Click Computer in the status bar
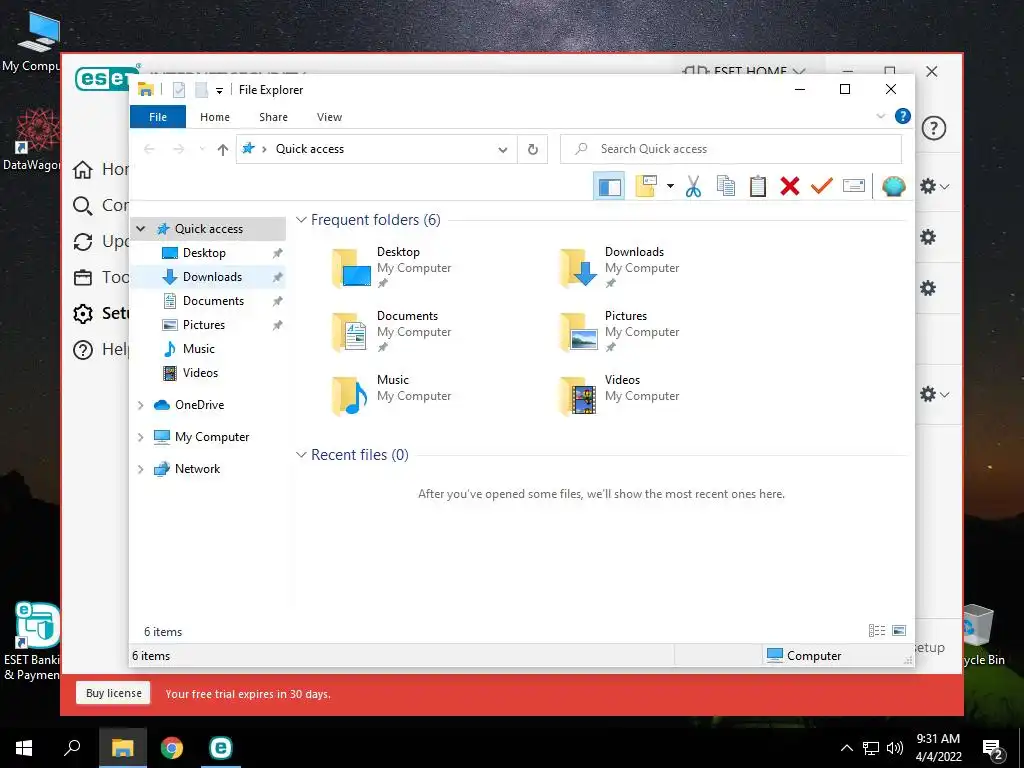The image size is (1024, 768). click(x=804, y=656)
